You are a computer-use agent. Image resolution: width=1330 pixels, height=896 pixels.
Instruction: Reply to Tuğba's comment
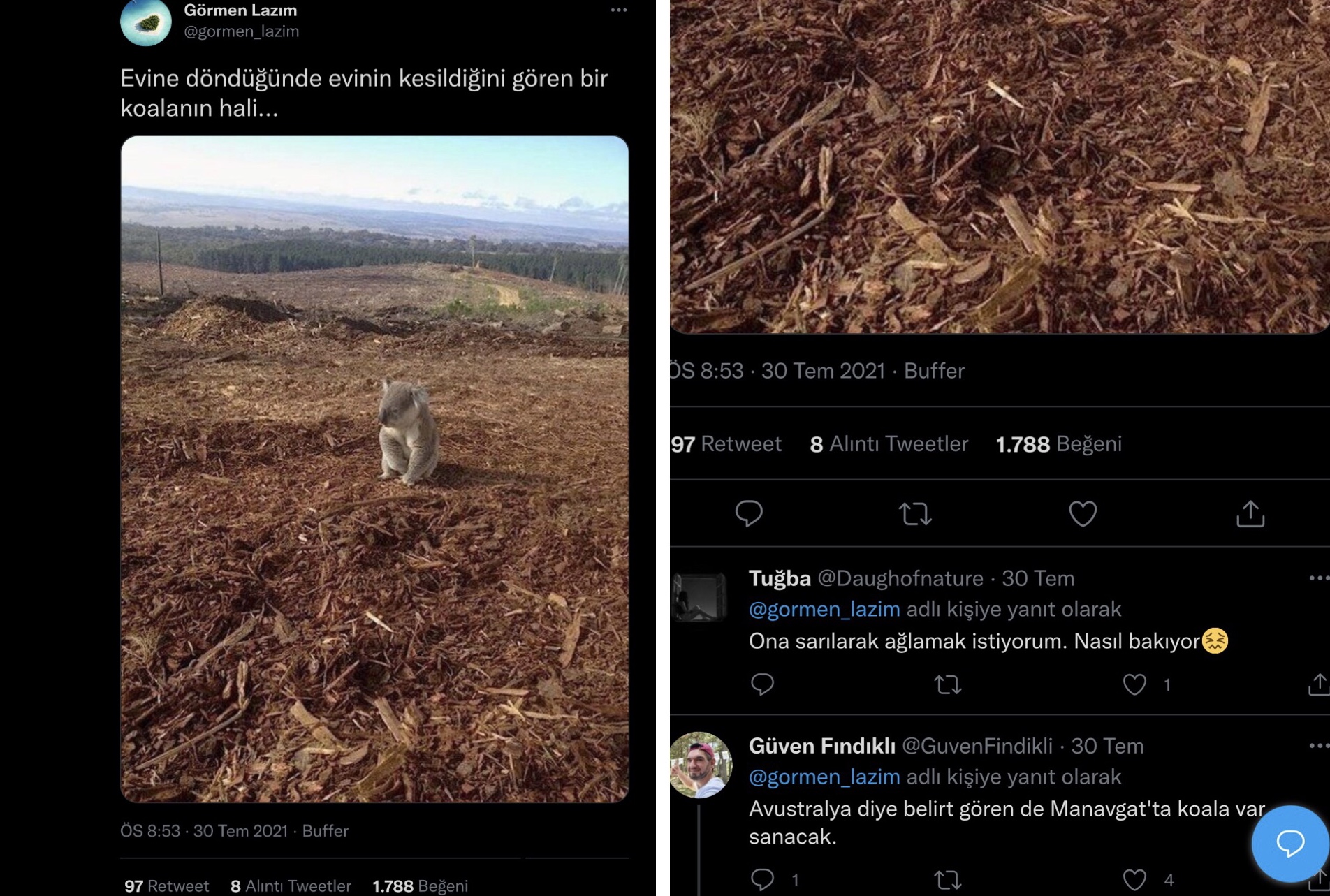pyautogui.click(x=762, y=684)
